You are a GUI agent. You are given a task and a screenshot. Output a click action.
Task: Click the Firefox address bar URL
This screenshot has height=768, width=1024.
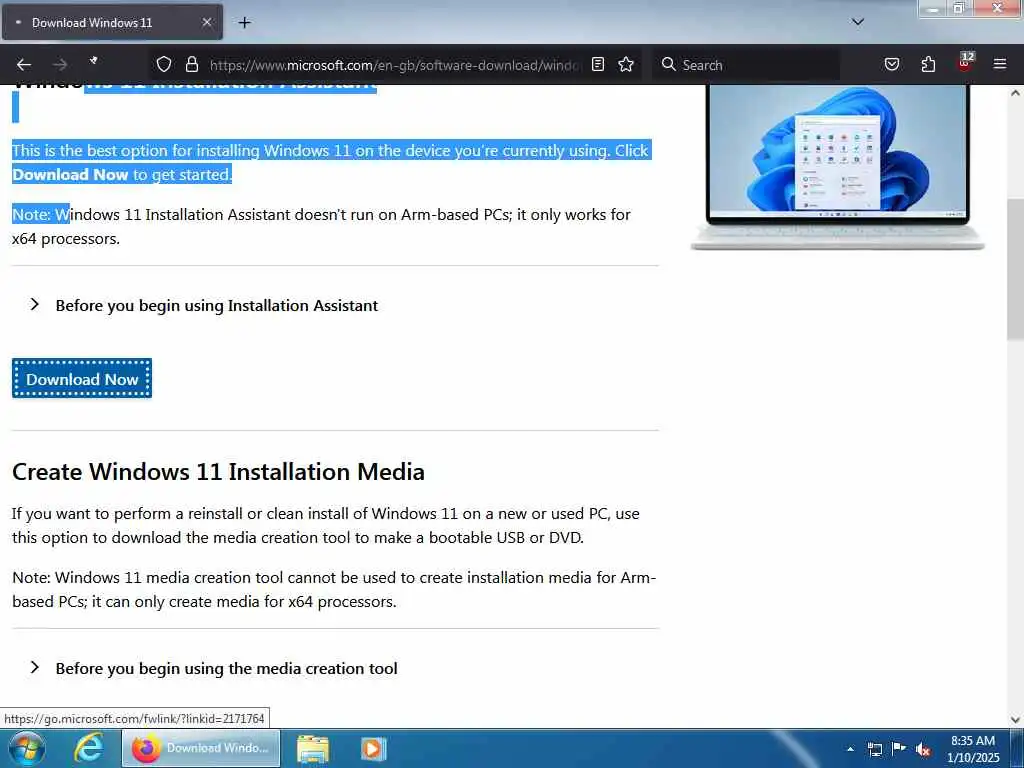click(x=394, y=65)
